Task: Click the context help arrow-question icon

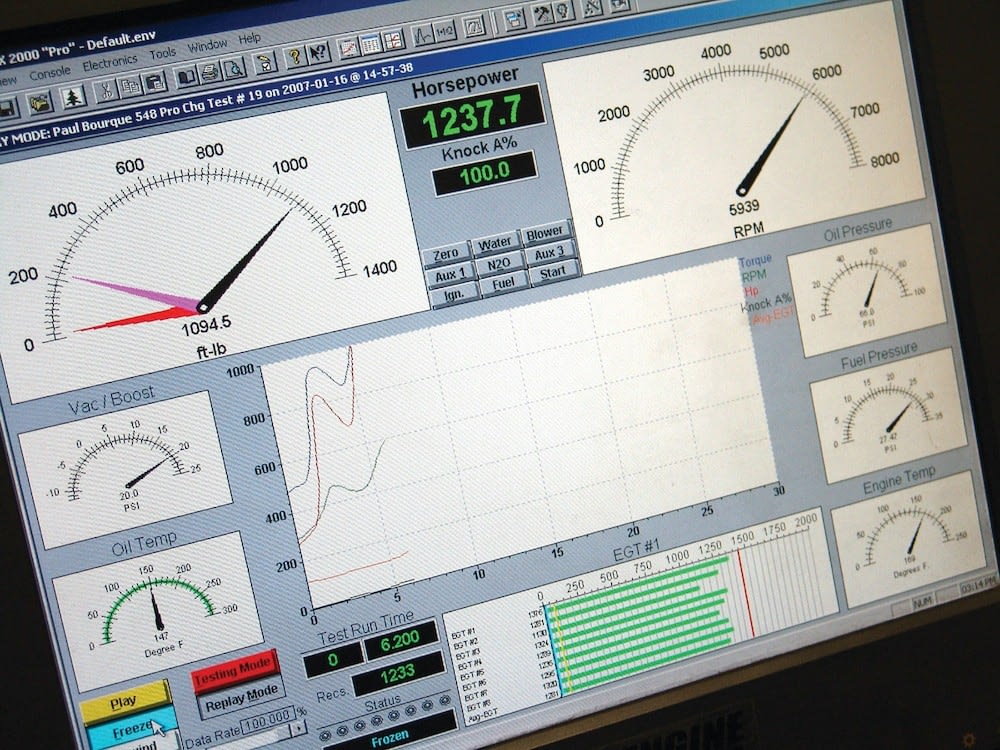Action: point(318,54)
